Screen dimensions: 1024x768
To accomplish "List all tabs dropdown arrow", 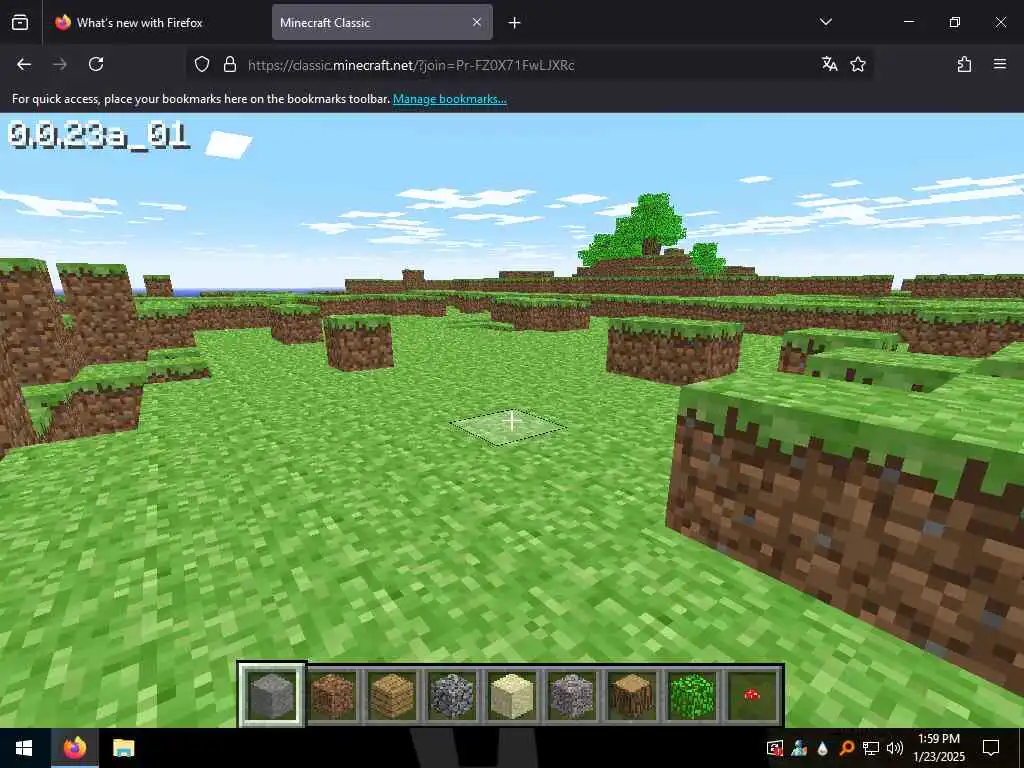I will (825, 22).
